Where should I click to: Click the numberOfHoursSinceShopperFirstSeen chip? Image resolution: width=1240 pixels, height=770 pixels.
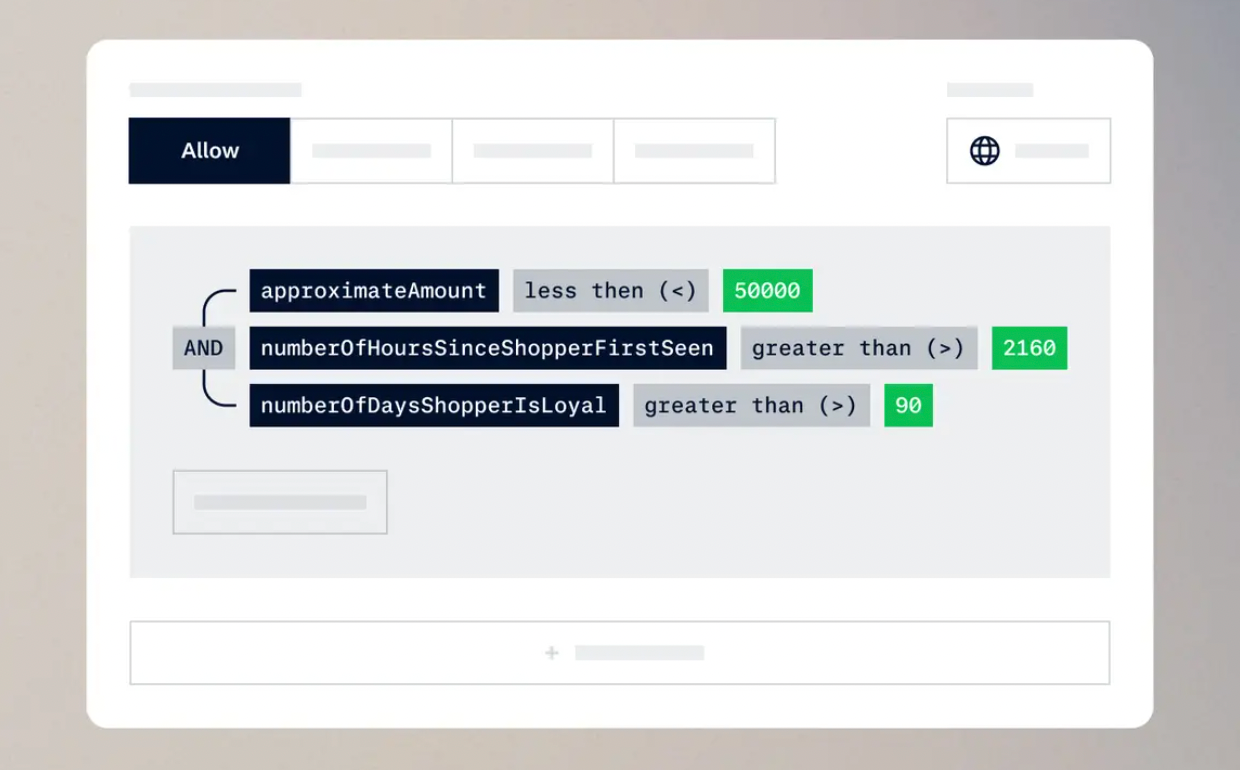pyautogui.click(x=487, y=348)
